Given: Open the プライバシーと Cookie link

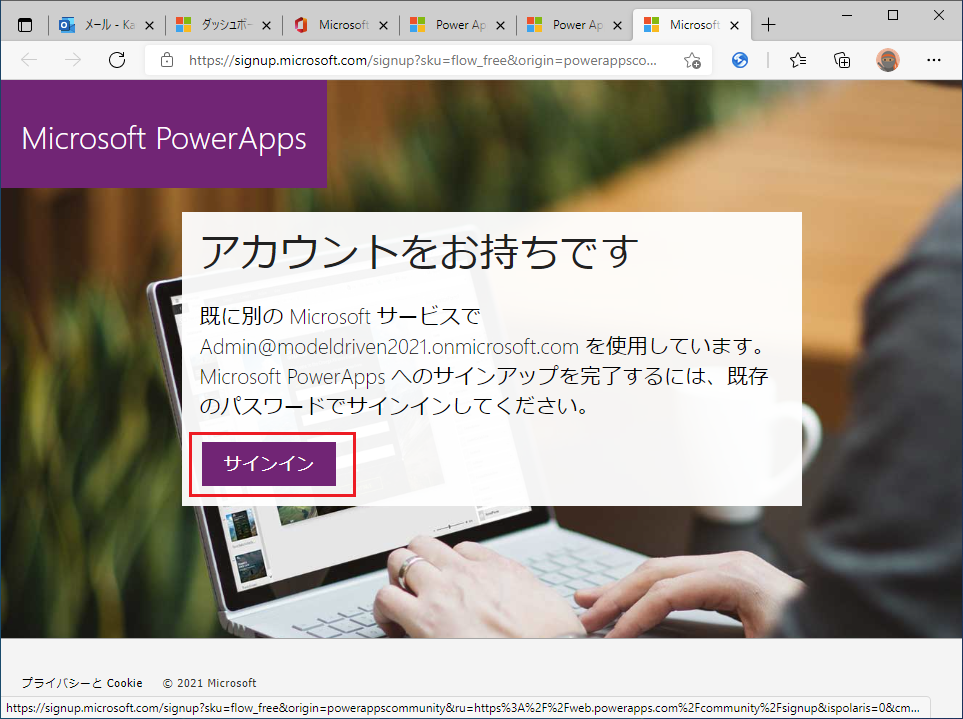Looking at the screenshot, I should (x=82, y=683).
